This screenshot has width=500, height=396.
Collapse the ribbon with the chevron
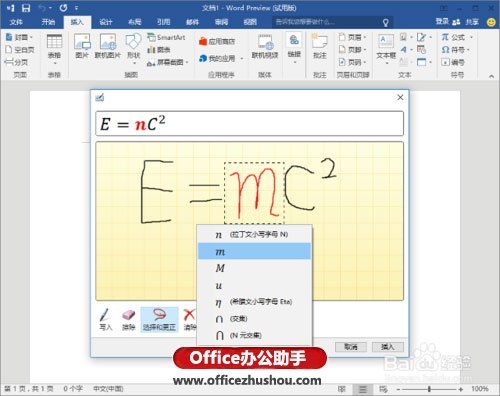pos(491,76)
